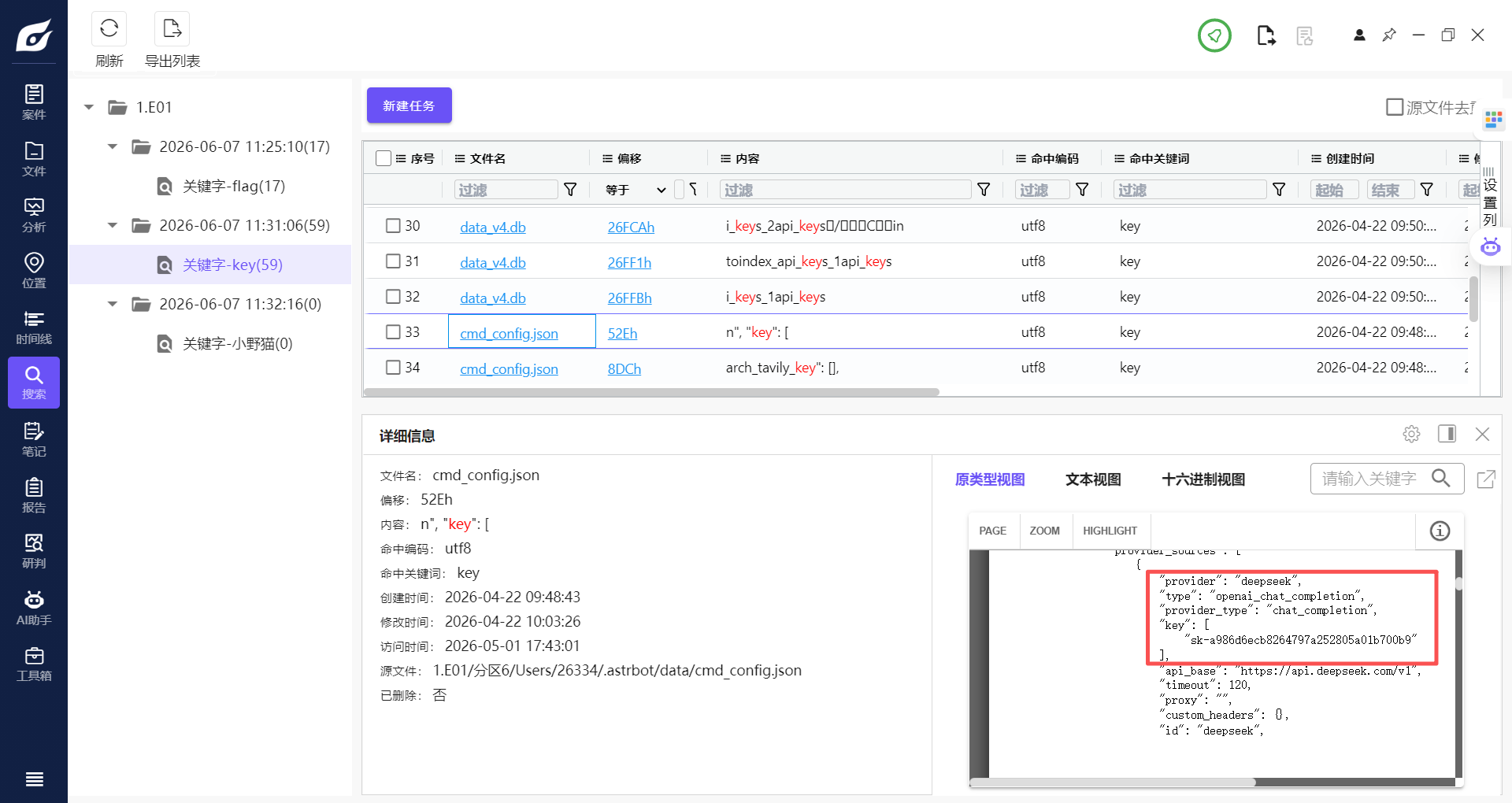The image size is (1512, 803).
Task: Click the preview pane horizontal scrollbar
Action: pyautogui.click(x=1113, y=783)
